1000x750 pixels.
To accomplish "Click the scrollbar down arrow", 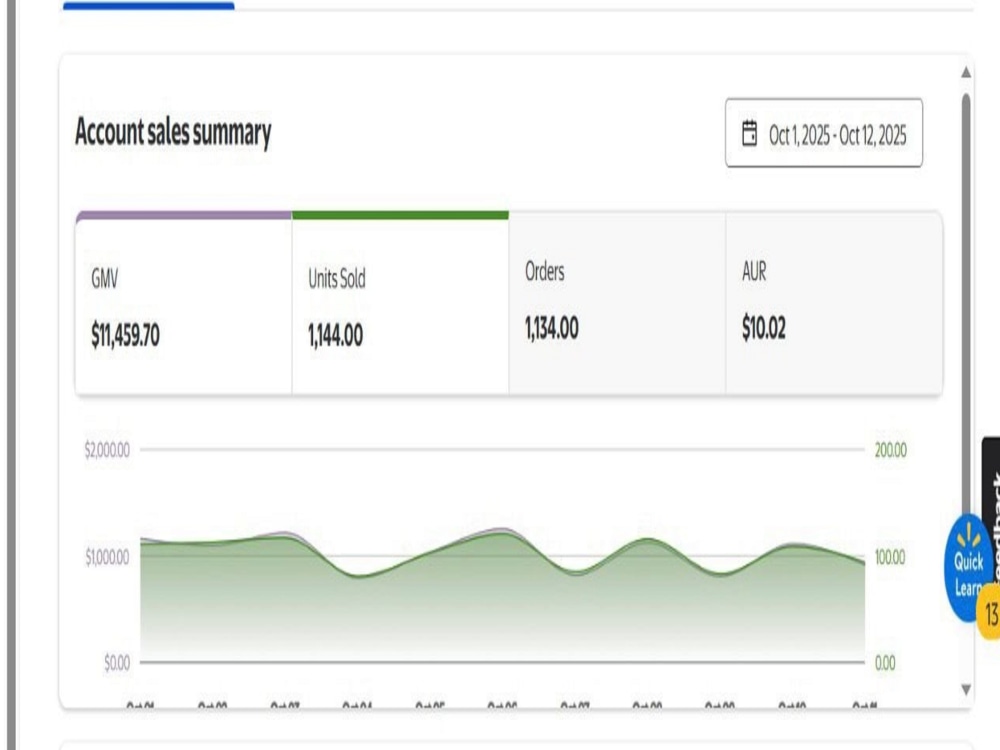I will click(966, 689).
